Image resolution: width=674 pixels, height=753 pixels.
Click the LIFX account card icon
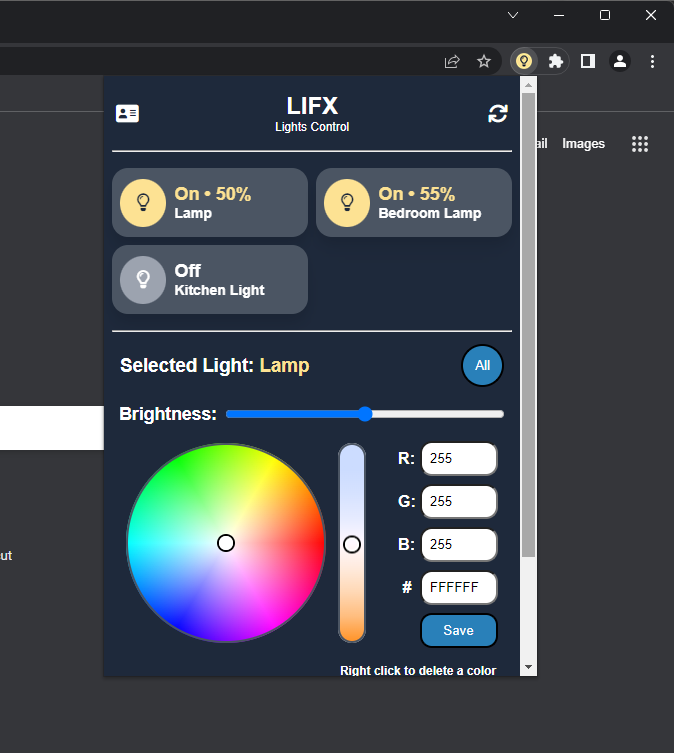[x=127, y=114]
